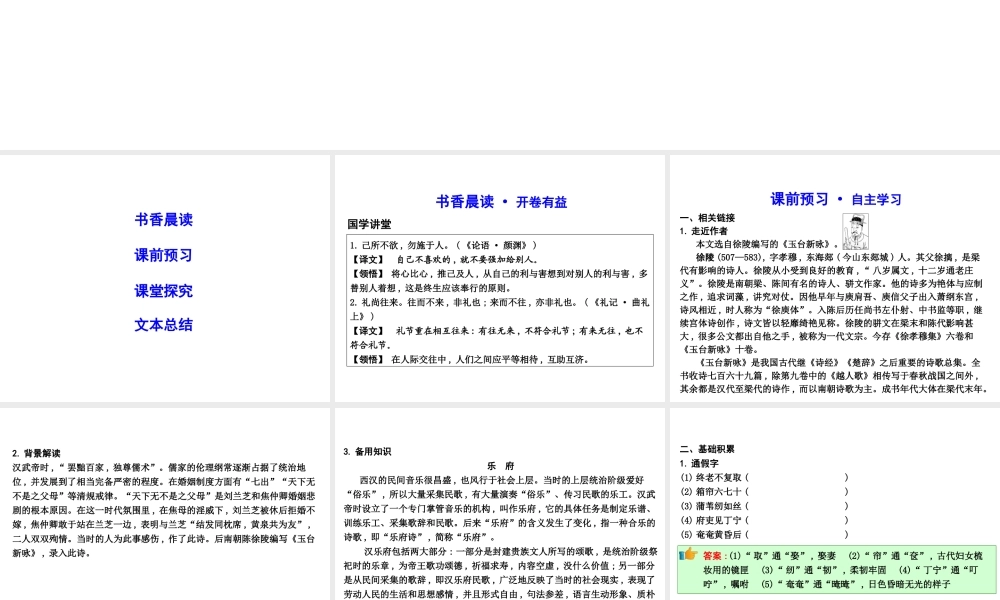Go to the 课堂探究 link on the menu slide

[163, 291]
